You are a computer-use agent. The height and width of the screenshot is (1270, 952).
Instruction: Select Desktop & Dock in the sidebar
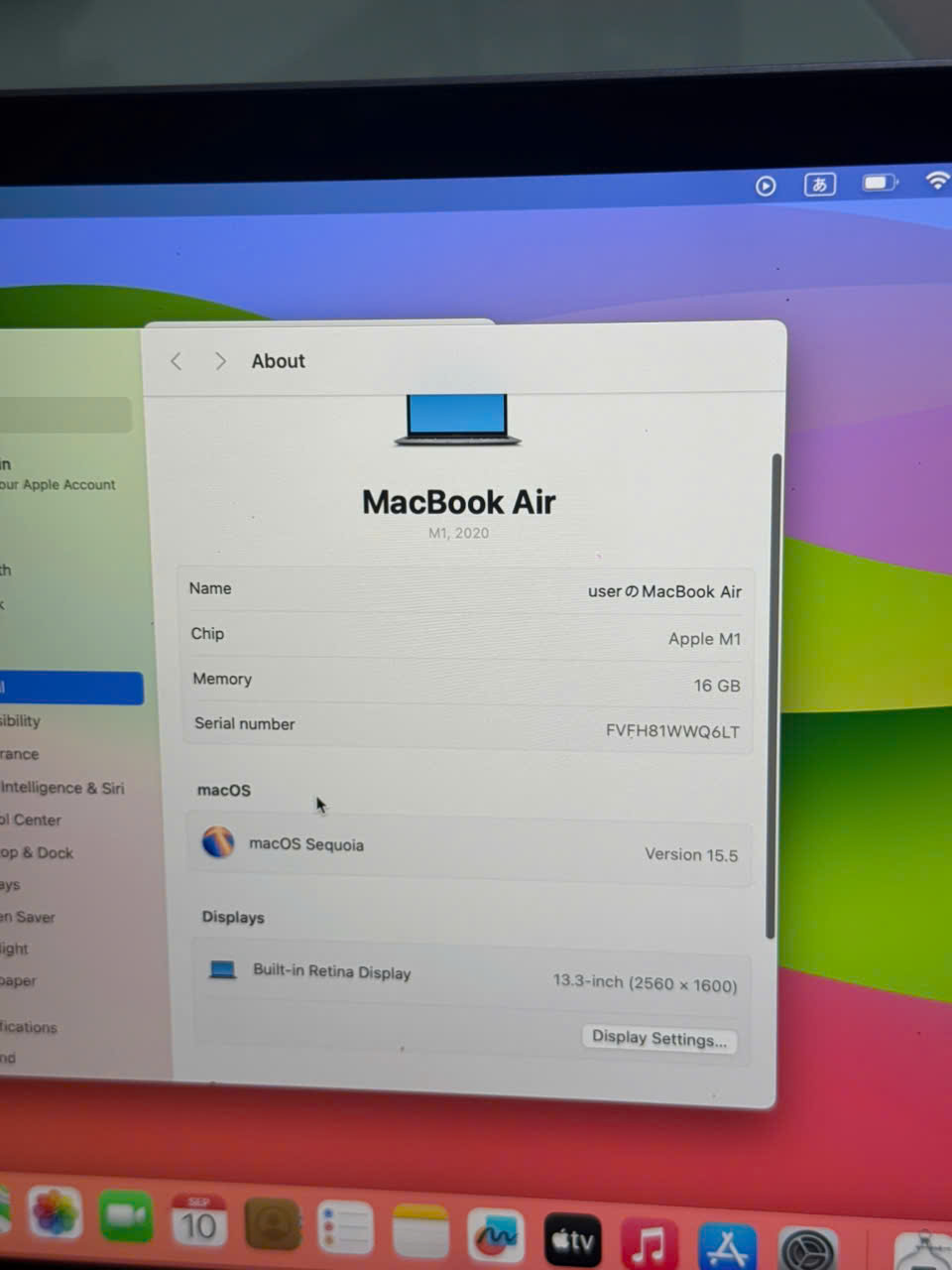[37, 852]
